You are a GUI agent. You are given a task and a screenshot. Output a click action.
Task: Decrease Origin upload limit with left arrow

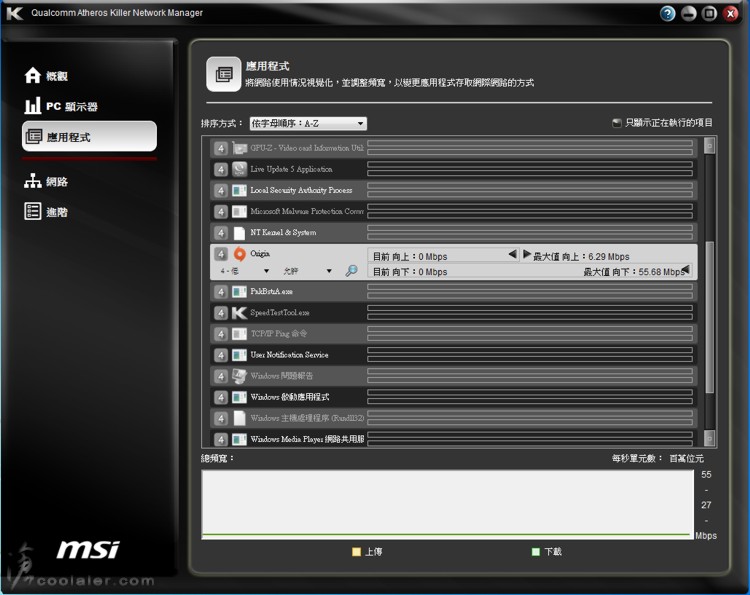(513, 254)
